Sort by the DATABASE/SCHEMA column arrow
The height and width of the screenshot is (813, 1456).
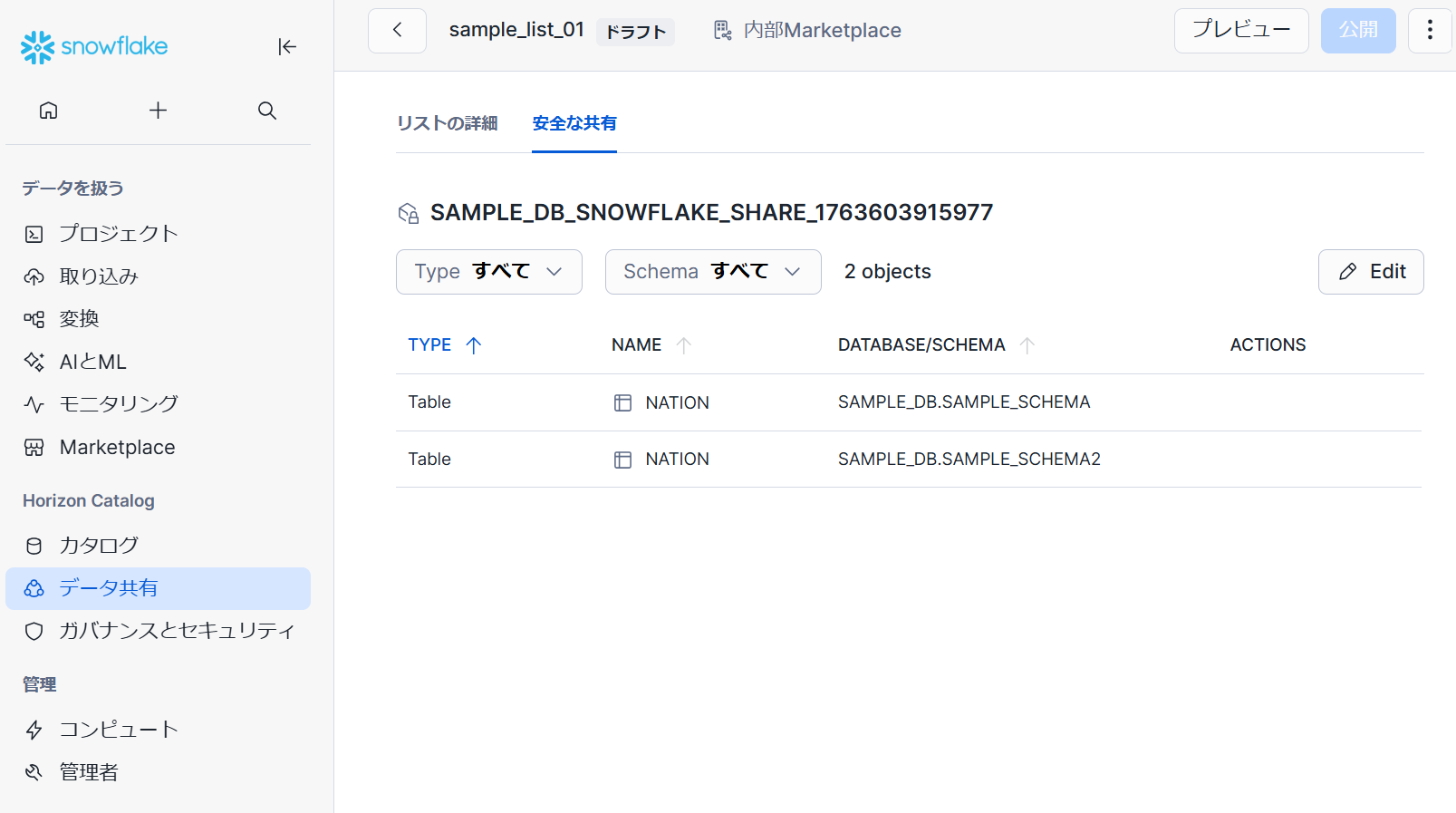coord(1027,345)
